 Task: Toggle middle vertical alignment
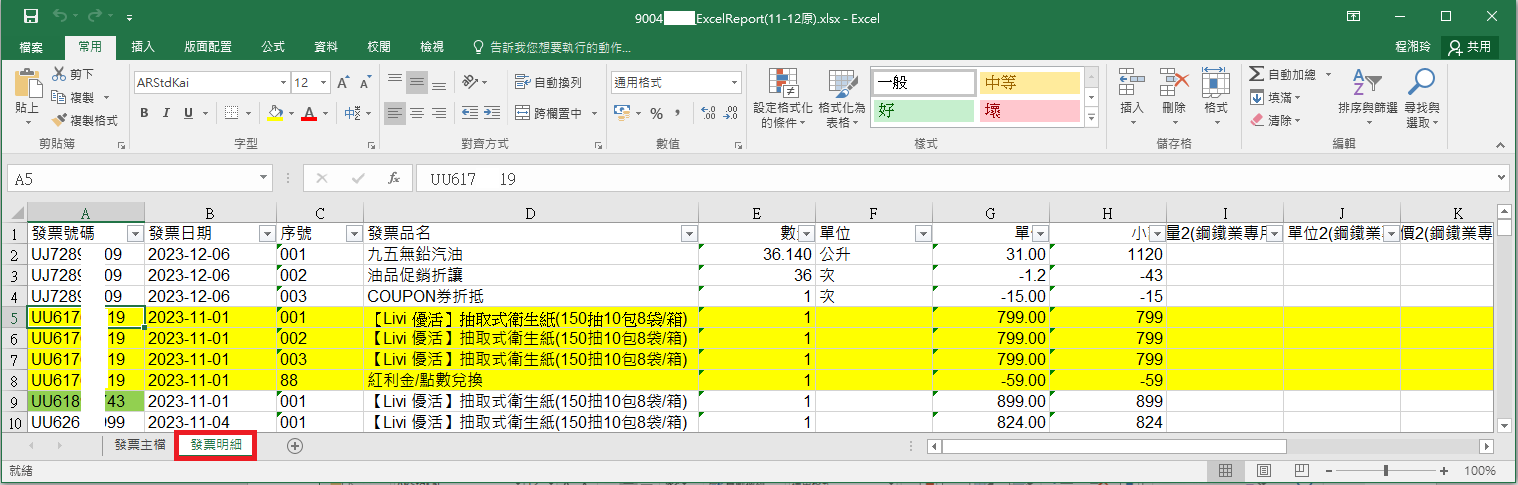(417, 82)
